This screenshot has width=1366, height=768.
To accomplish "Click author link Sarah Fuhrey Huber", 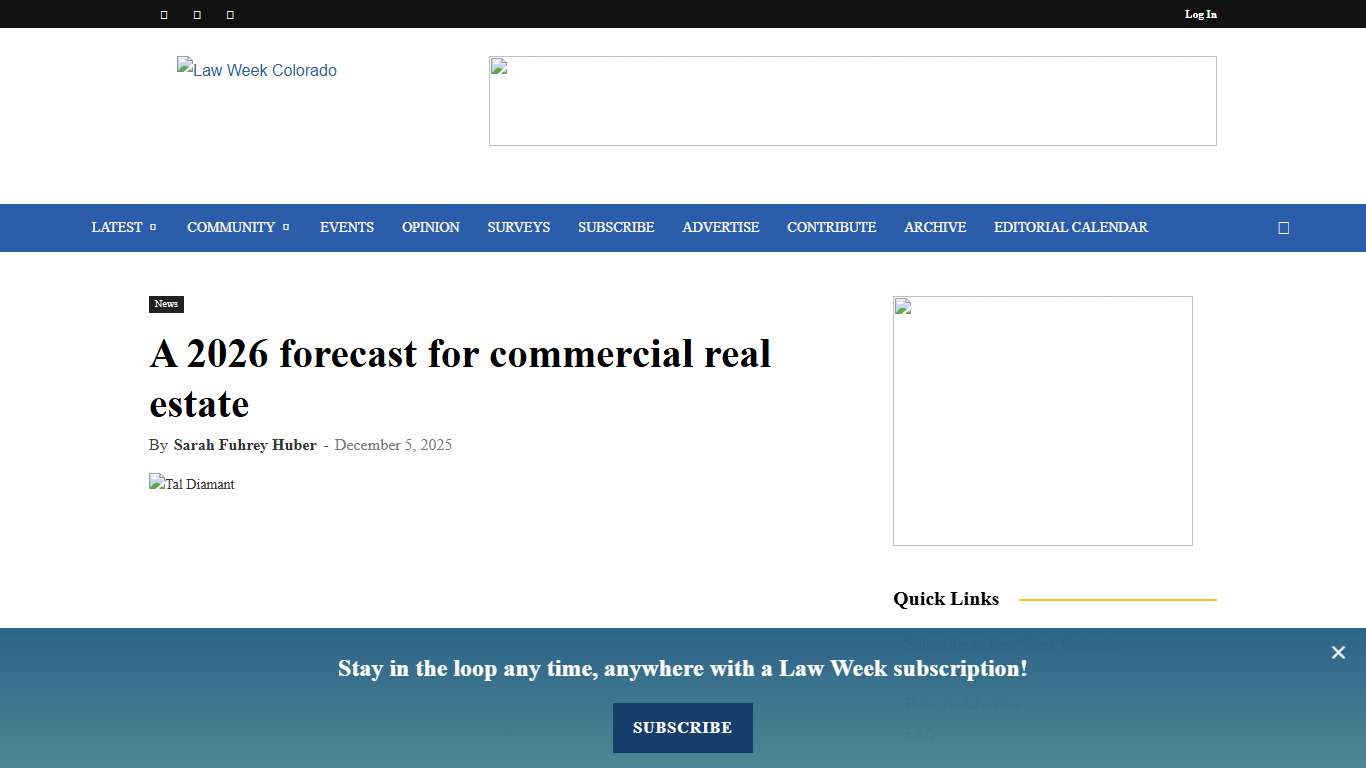I will pyautogui.click(x=245, y=445).
